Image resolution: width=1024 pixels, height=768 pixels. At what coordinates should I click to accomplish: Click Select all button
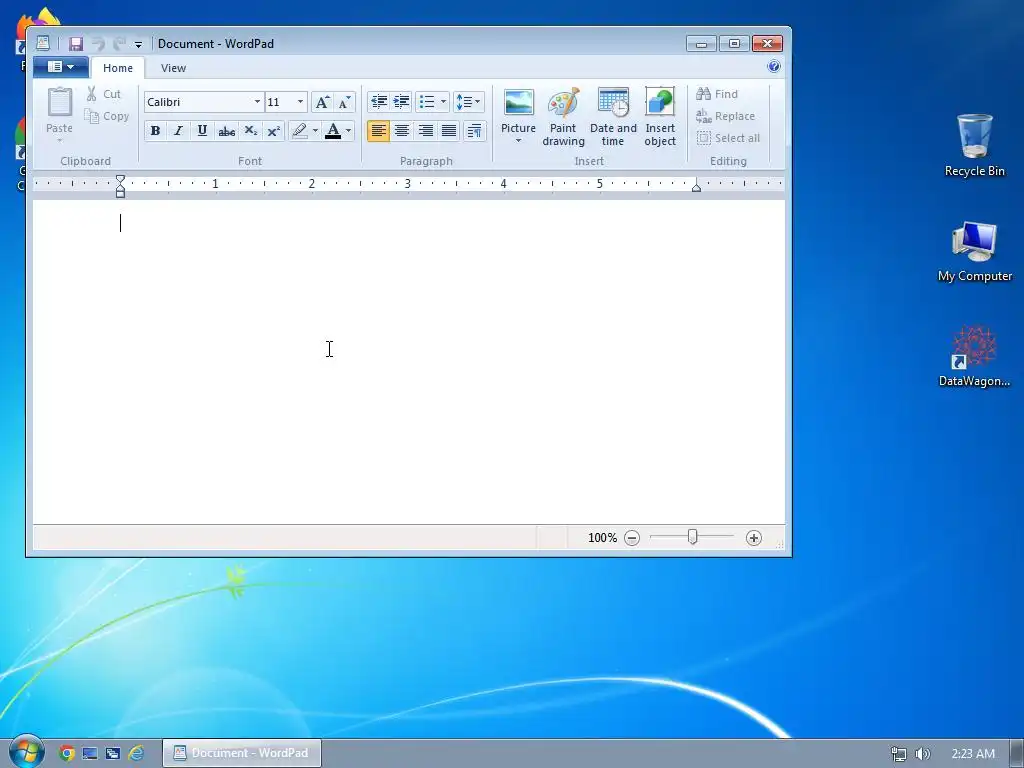(728, 138)
